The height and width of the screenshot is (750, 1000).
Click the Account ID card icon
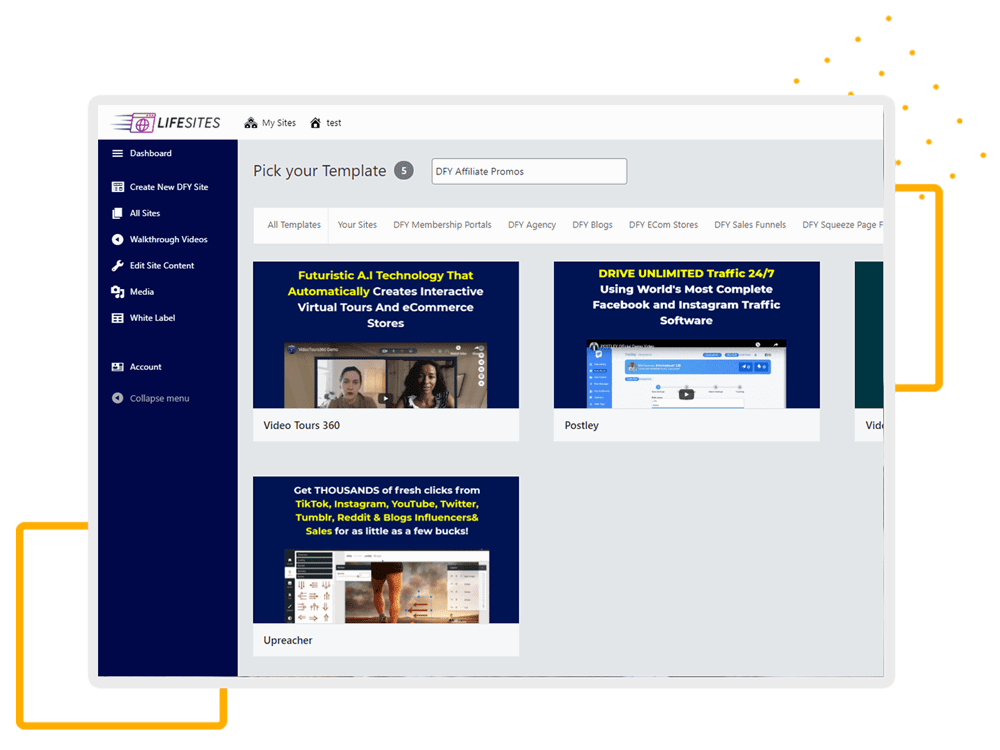(x=117, y=367)
